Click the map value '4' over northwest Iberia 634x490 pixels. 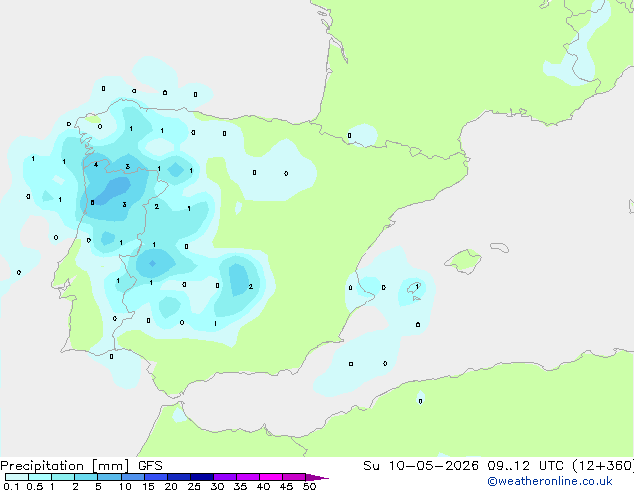pyautogui.click(x=96, y=165)
